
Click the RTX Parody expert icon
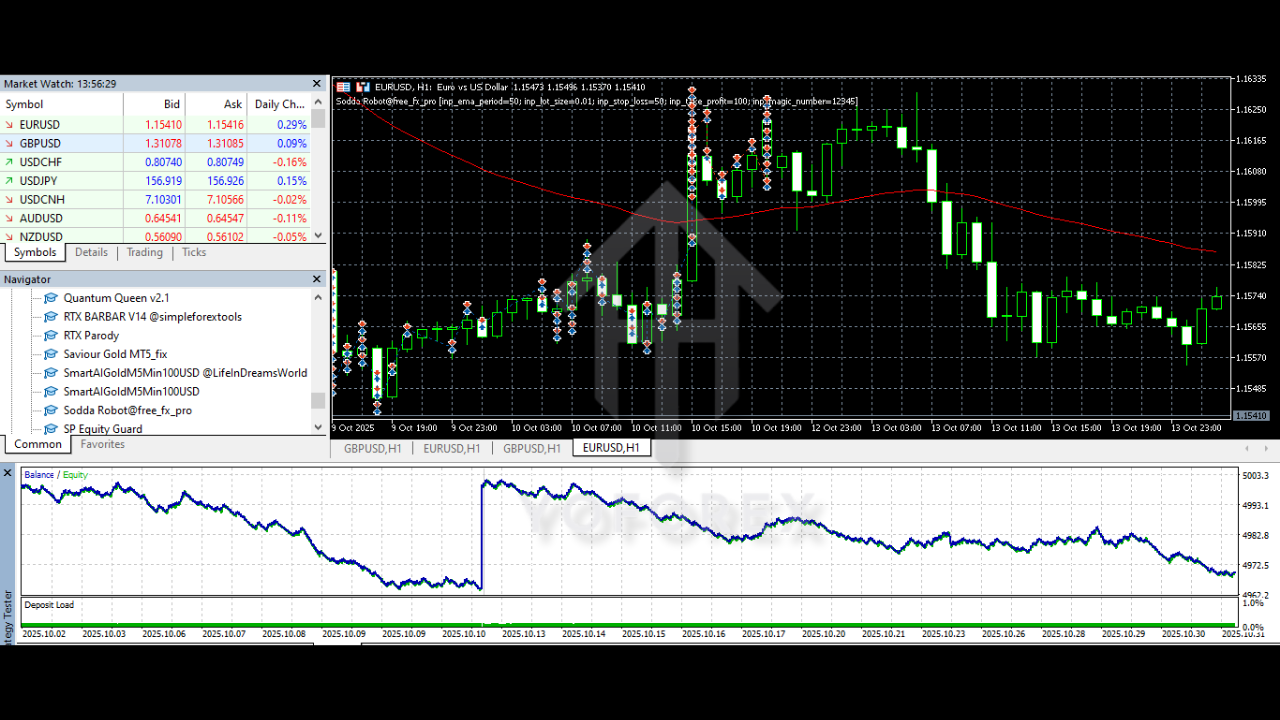click(51, 336)
